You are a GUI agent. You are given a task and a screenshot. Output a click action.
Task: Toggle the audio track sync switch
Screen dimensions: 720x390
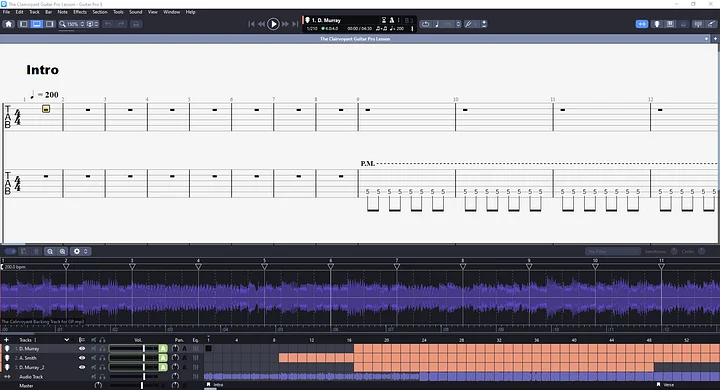click(x=10, y=251)
